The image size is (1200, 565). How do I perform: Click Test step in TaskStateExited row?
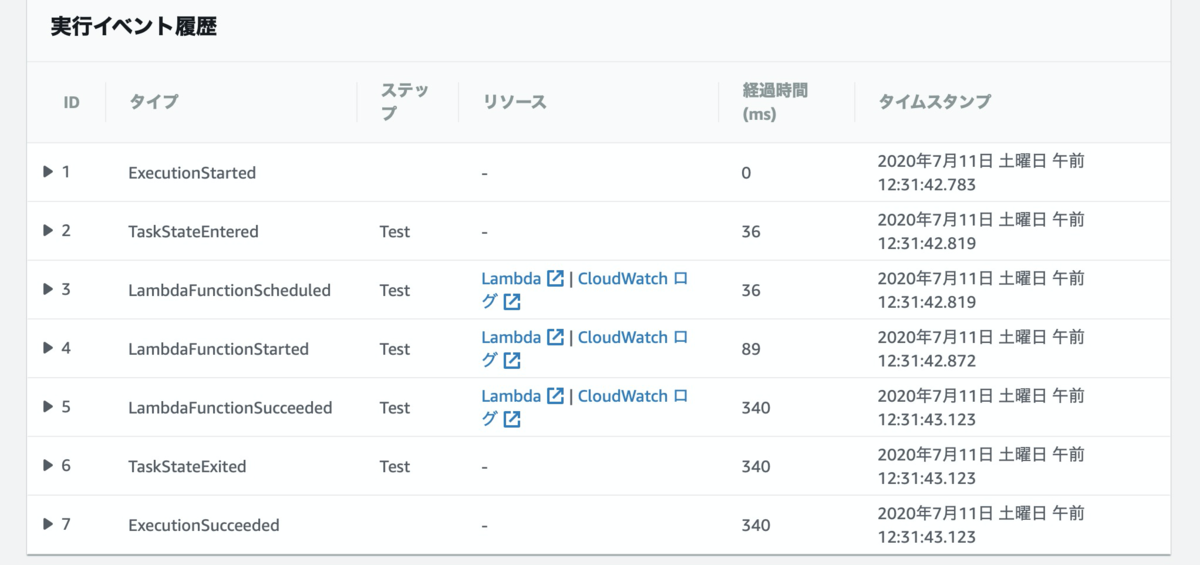pyautogui.click(x=395, y=467)
